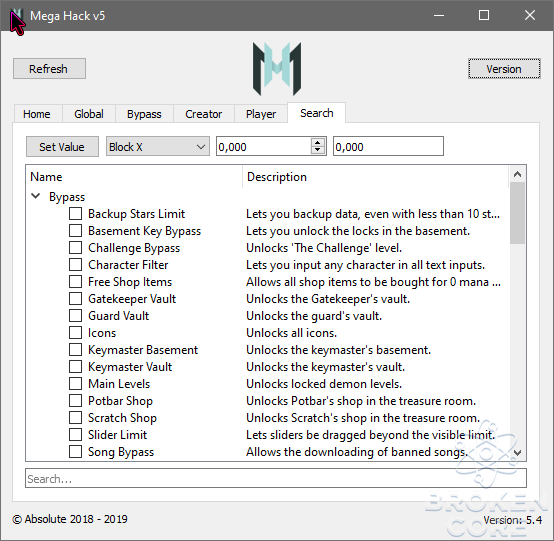Increase value with spinner up arrow
The image size is (554, 541).
(318, 142)
